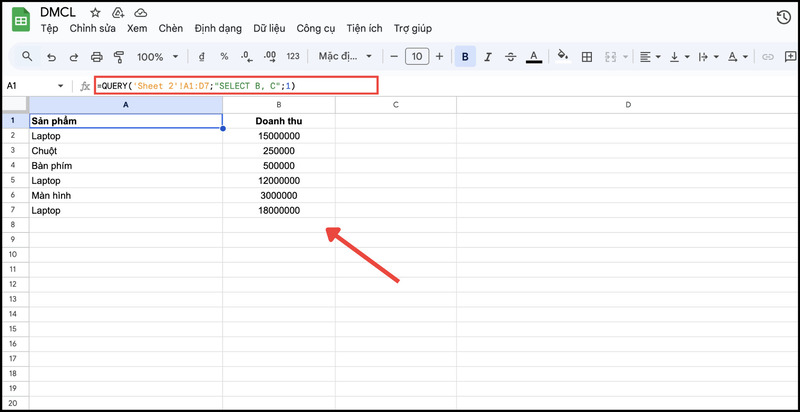Select cell Sản phẩm

(126, 121)
